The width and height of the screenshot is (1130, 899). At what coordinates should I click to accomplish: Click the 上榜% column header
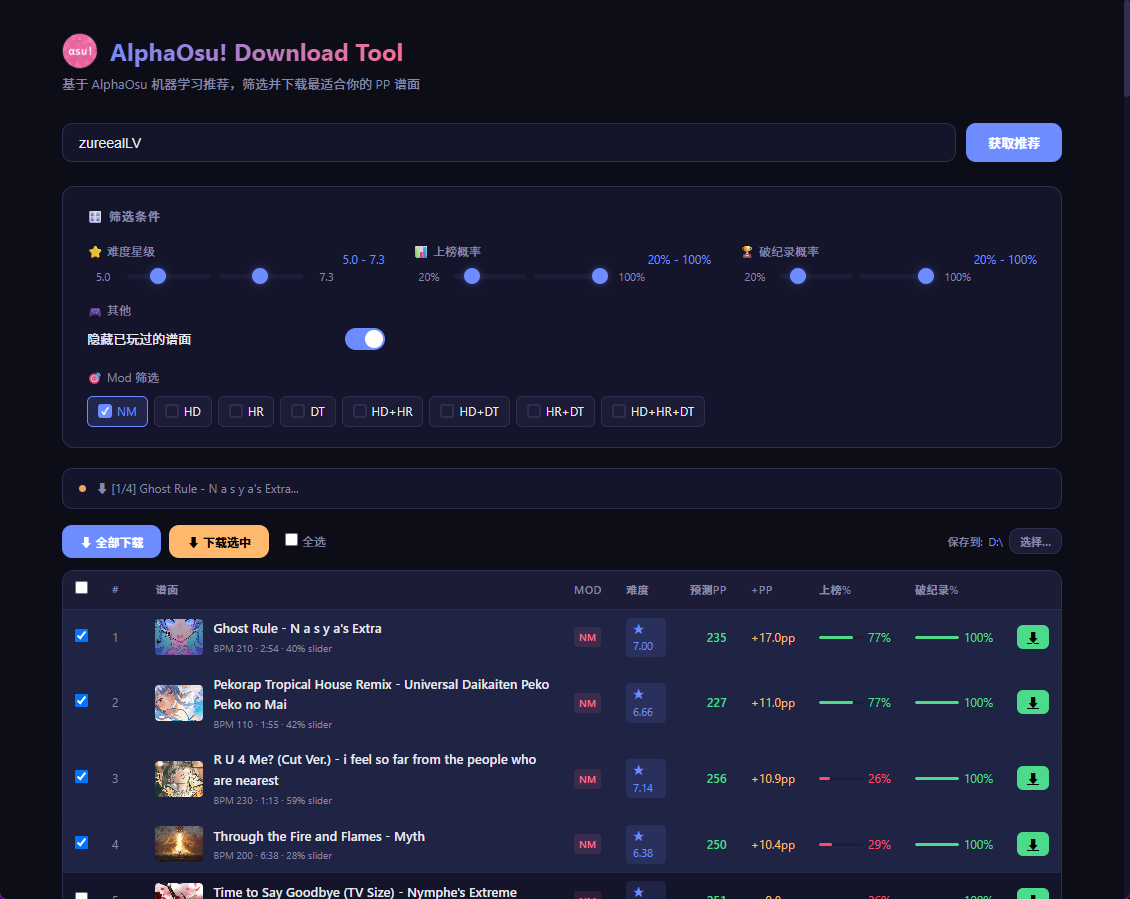click(835, 590)
